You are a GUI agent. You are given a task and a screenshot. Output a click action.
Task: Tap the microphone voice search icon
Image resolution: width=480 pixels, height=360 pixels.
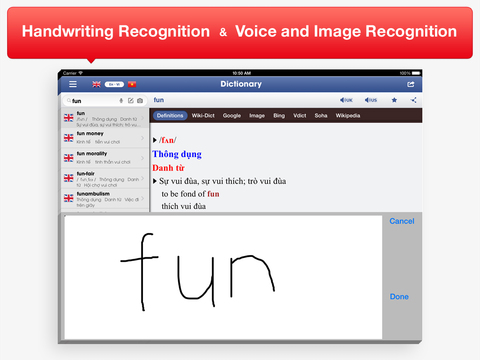[121, 100]
